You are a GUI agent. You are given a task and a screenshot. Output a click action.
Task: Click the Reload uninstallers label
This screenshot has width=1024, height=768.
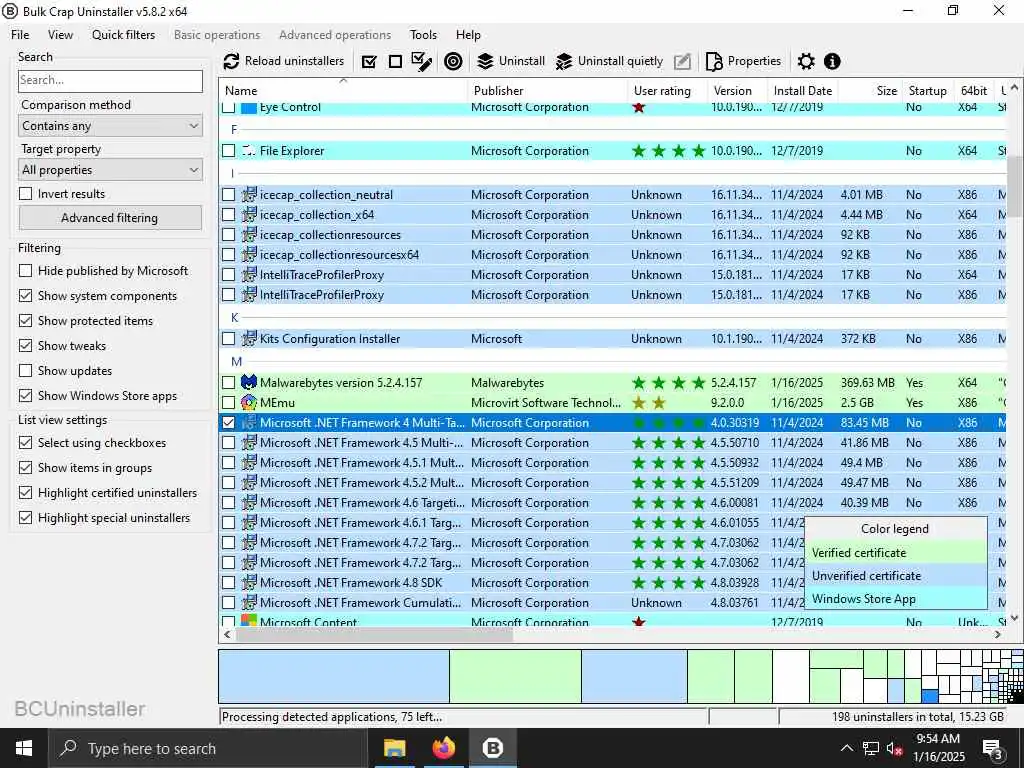[x=294, y=61]
